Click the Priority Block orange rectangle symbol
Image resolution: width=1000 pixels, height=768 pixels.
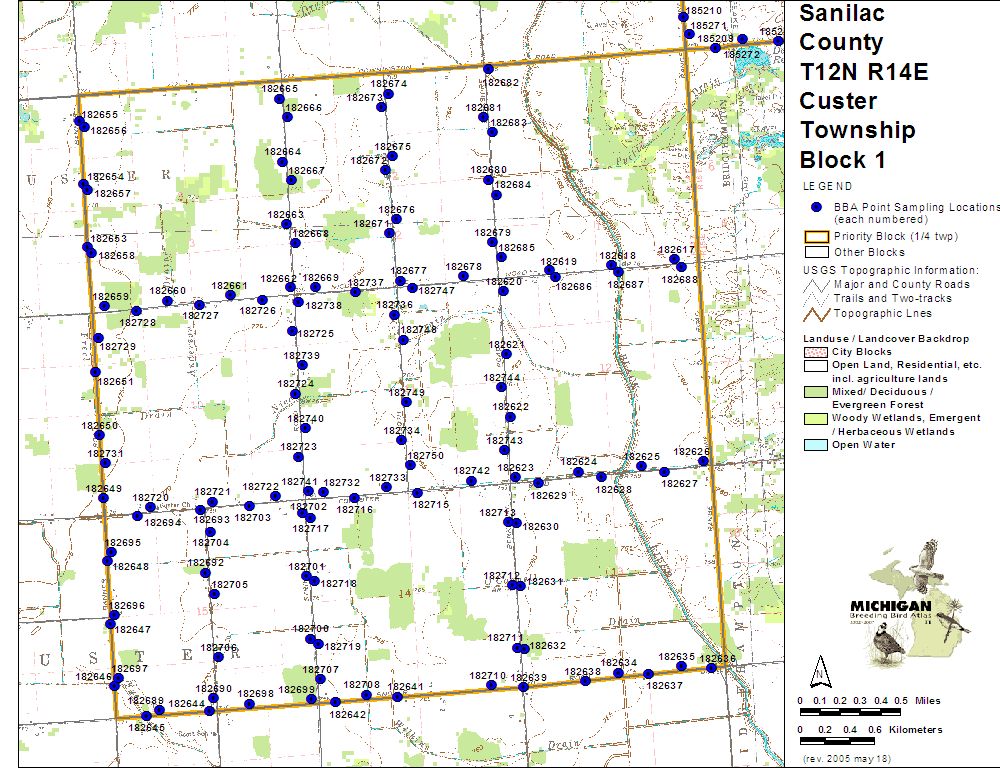[816, 237]
